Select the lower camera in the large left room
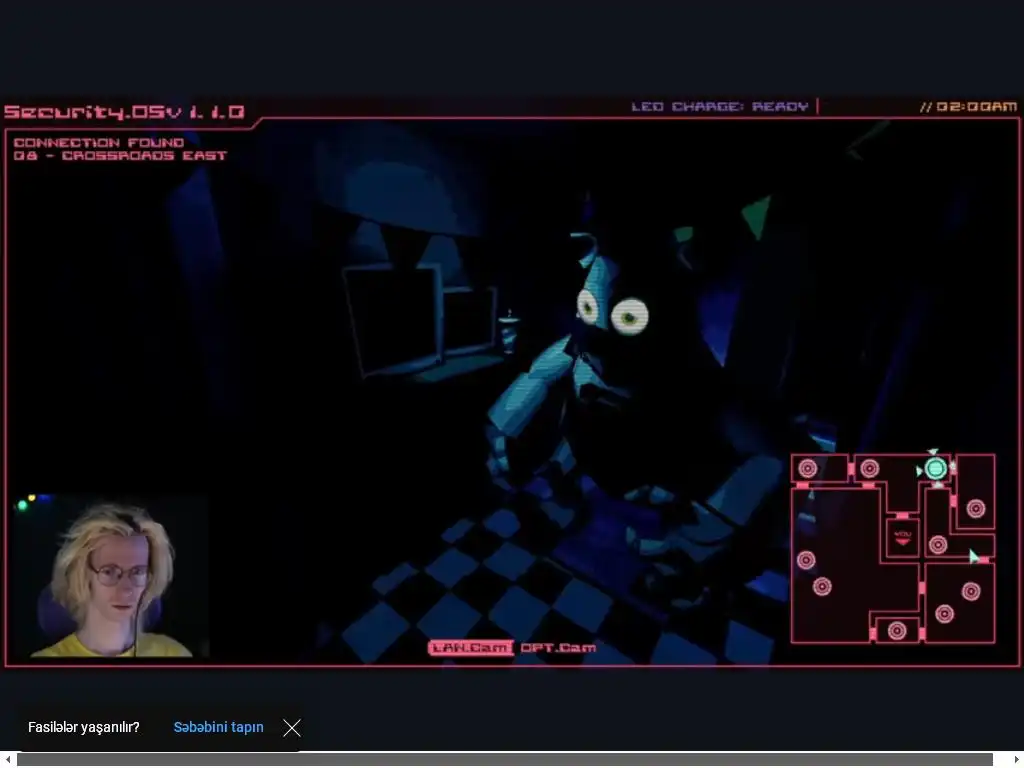This screenshot has height=768, width=1024. click(822, 586)
